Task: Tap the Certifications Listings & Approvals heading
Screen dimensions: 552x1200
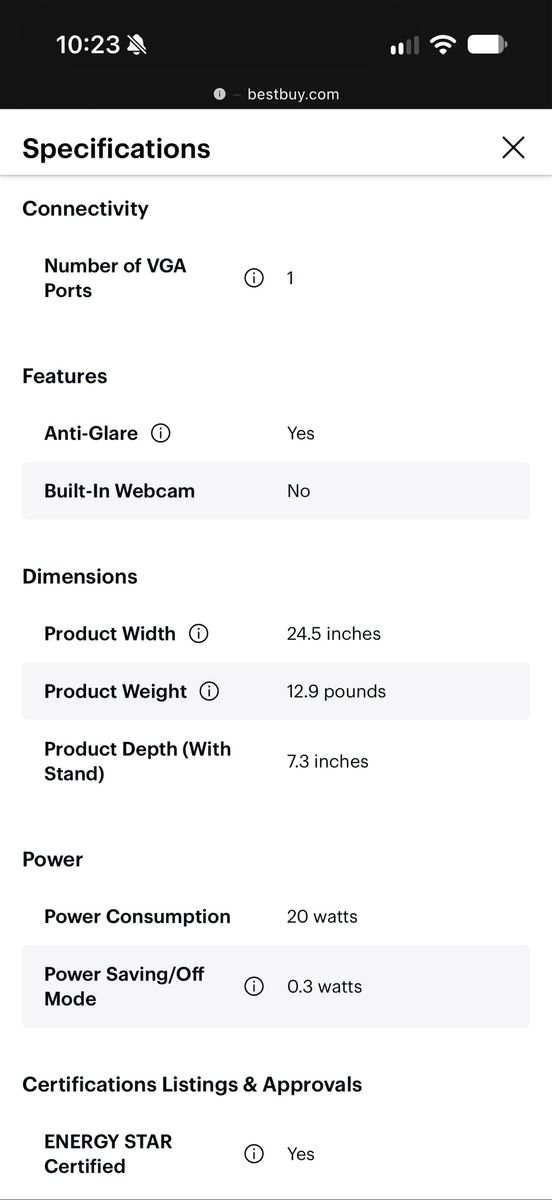Action: pyautogui.click(x=192, y=1084)
